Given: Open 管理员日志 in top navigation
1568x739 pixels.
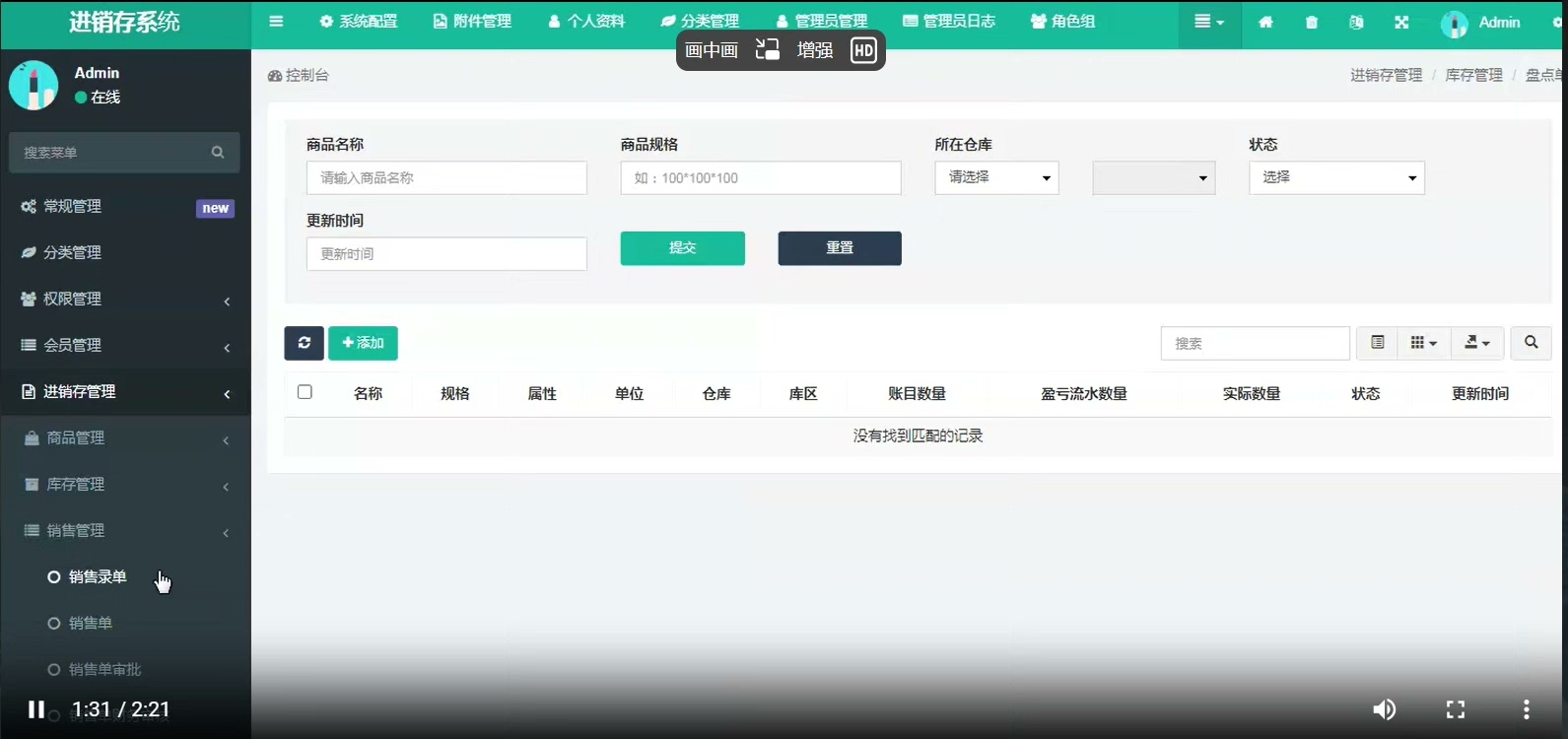Looking at the screenshot, I should click(x=949, y=22).
